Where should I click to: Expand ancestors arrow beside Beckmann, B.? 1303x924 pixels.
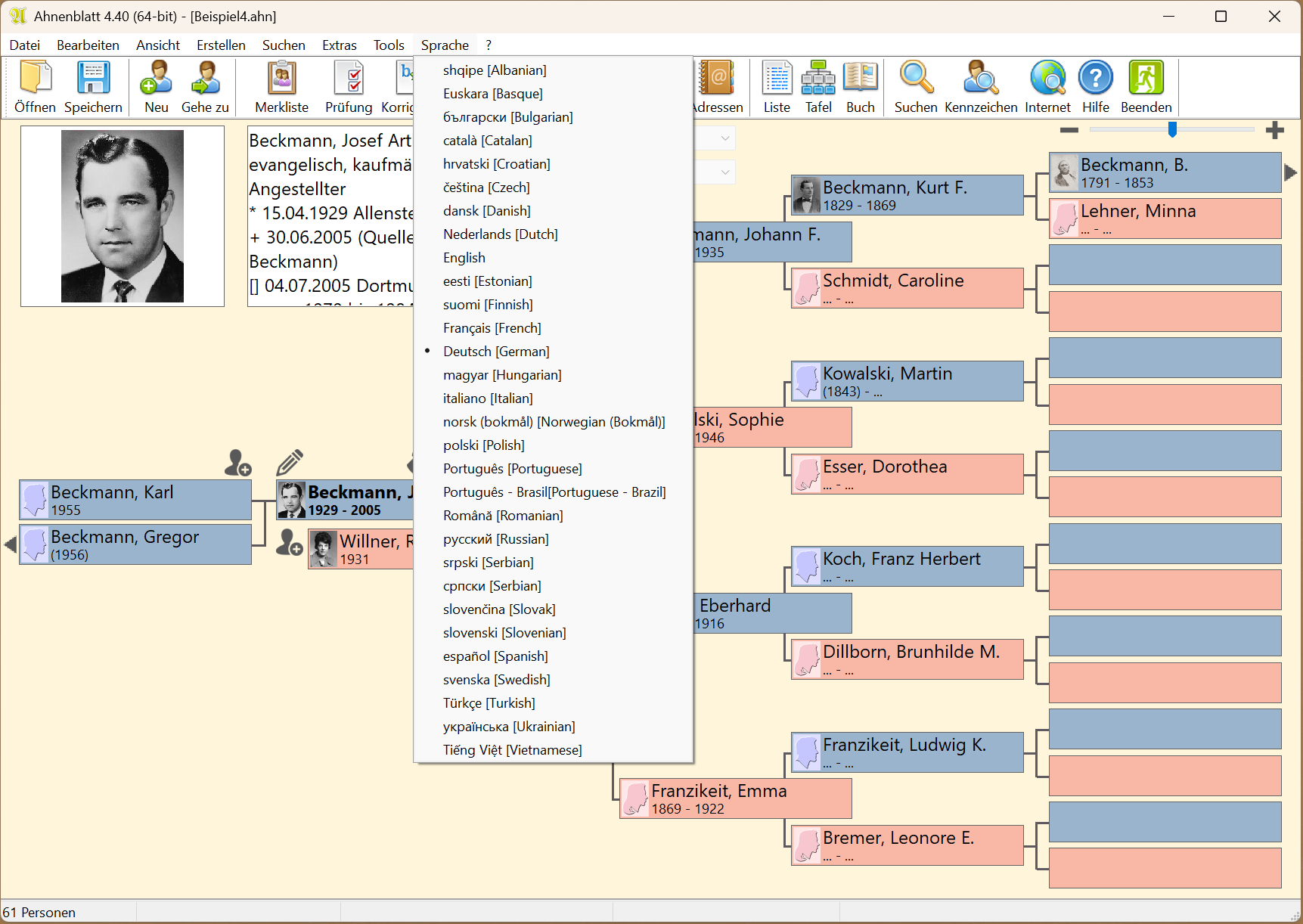tap(1290, 172)
